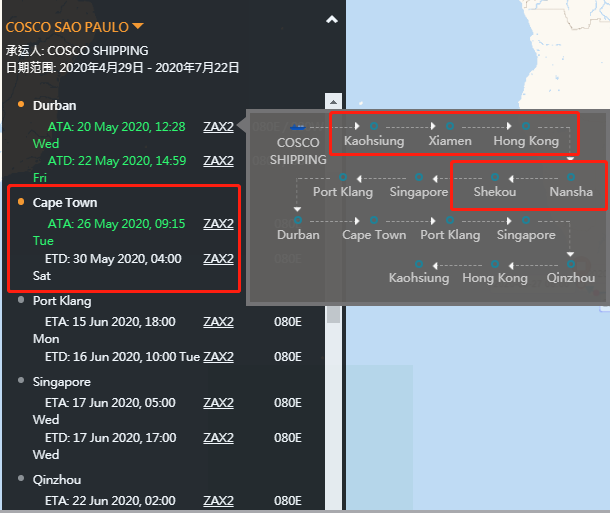
Task: Open ZAX2 link for Durban ATD
Action: pyautogui.click(x=218, y=161)
